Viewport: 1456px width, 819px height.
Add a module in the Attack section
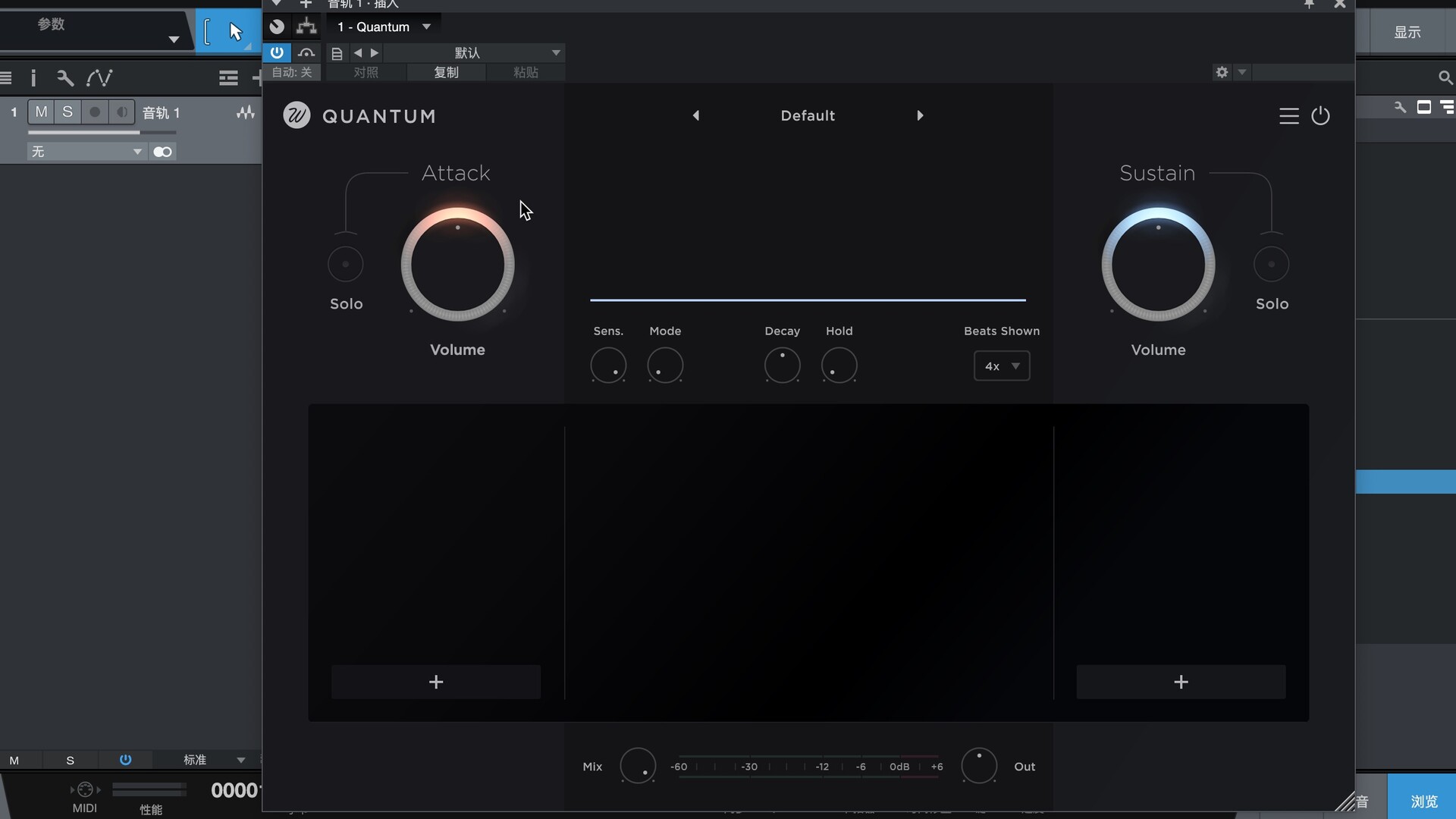click(436, 682)
